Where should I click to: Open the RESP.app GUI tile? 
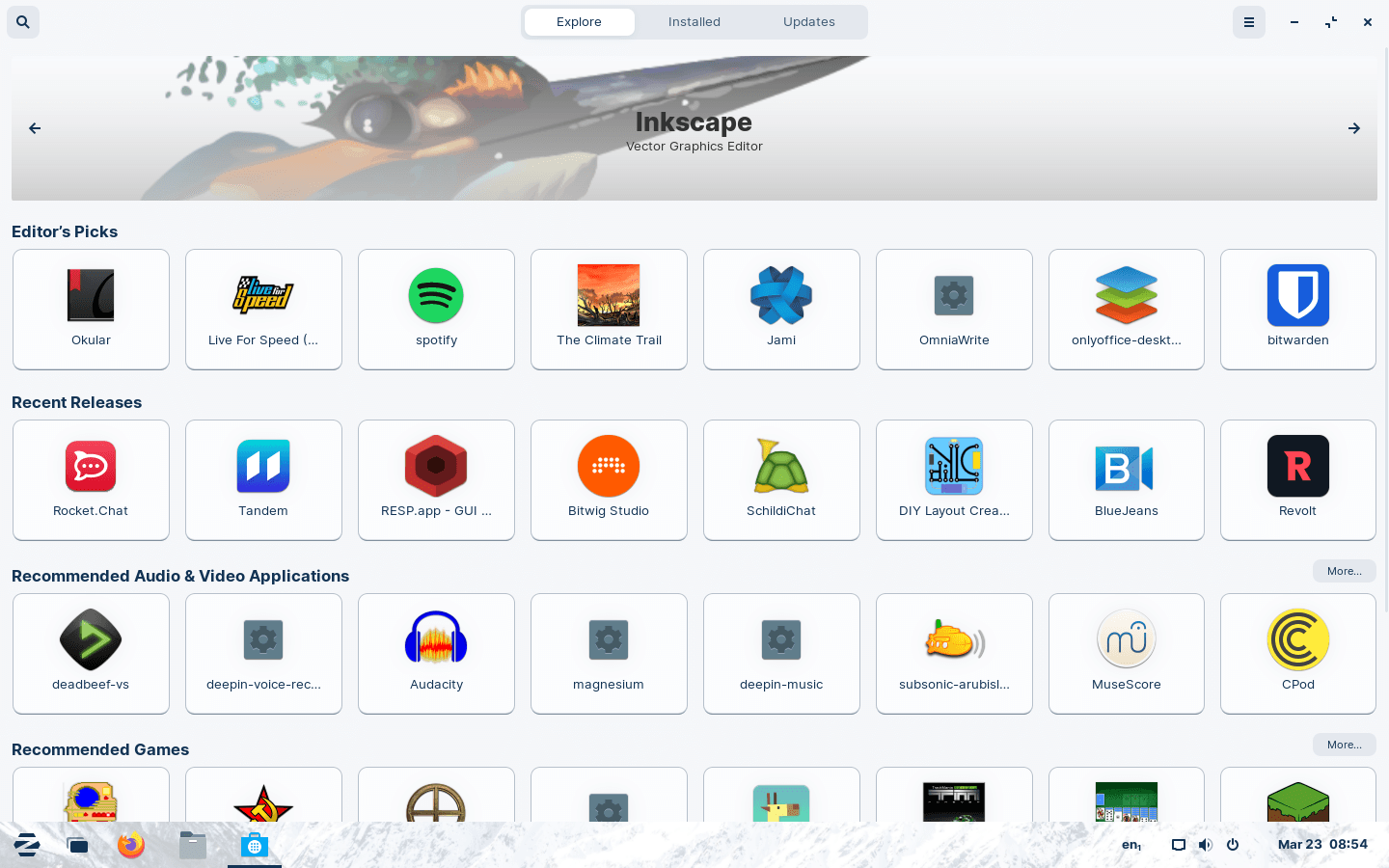pyautogui.click(x=436, y=480)
